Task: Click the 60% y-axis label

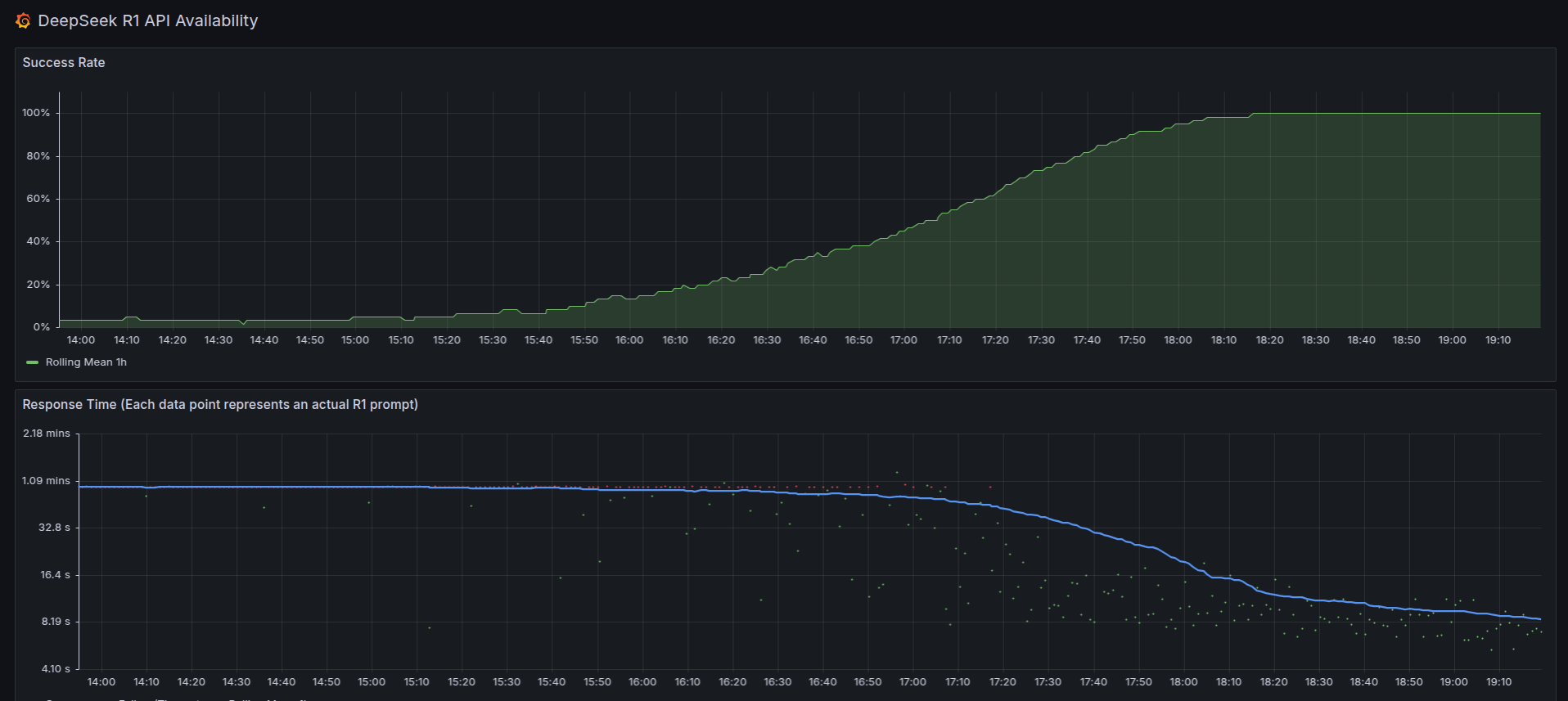Action: [38, 199]
